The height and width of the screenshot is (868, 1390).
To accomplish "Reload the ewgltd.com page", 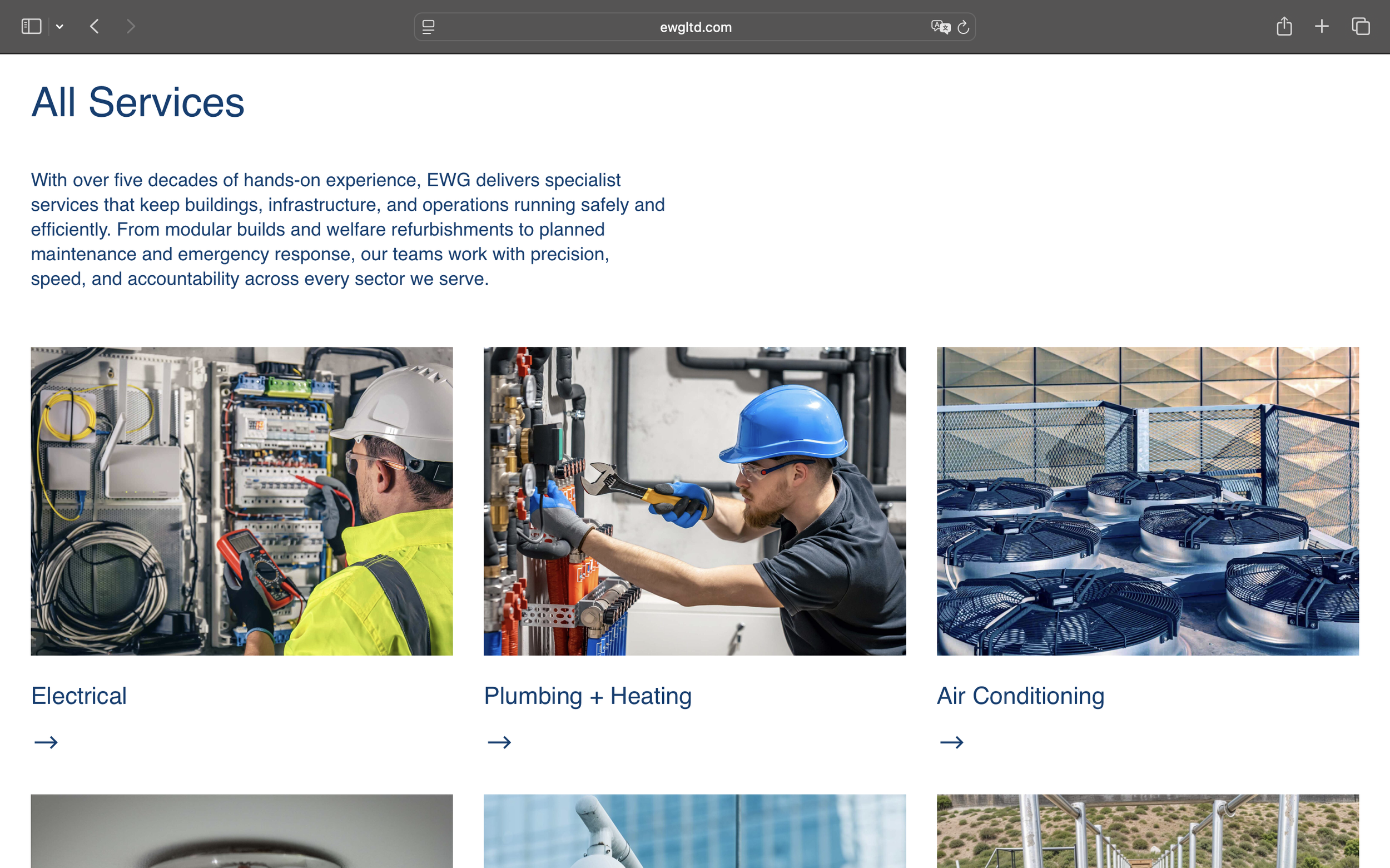I will coord(964,27).
